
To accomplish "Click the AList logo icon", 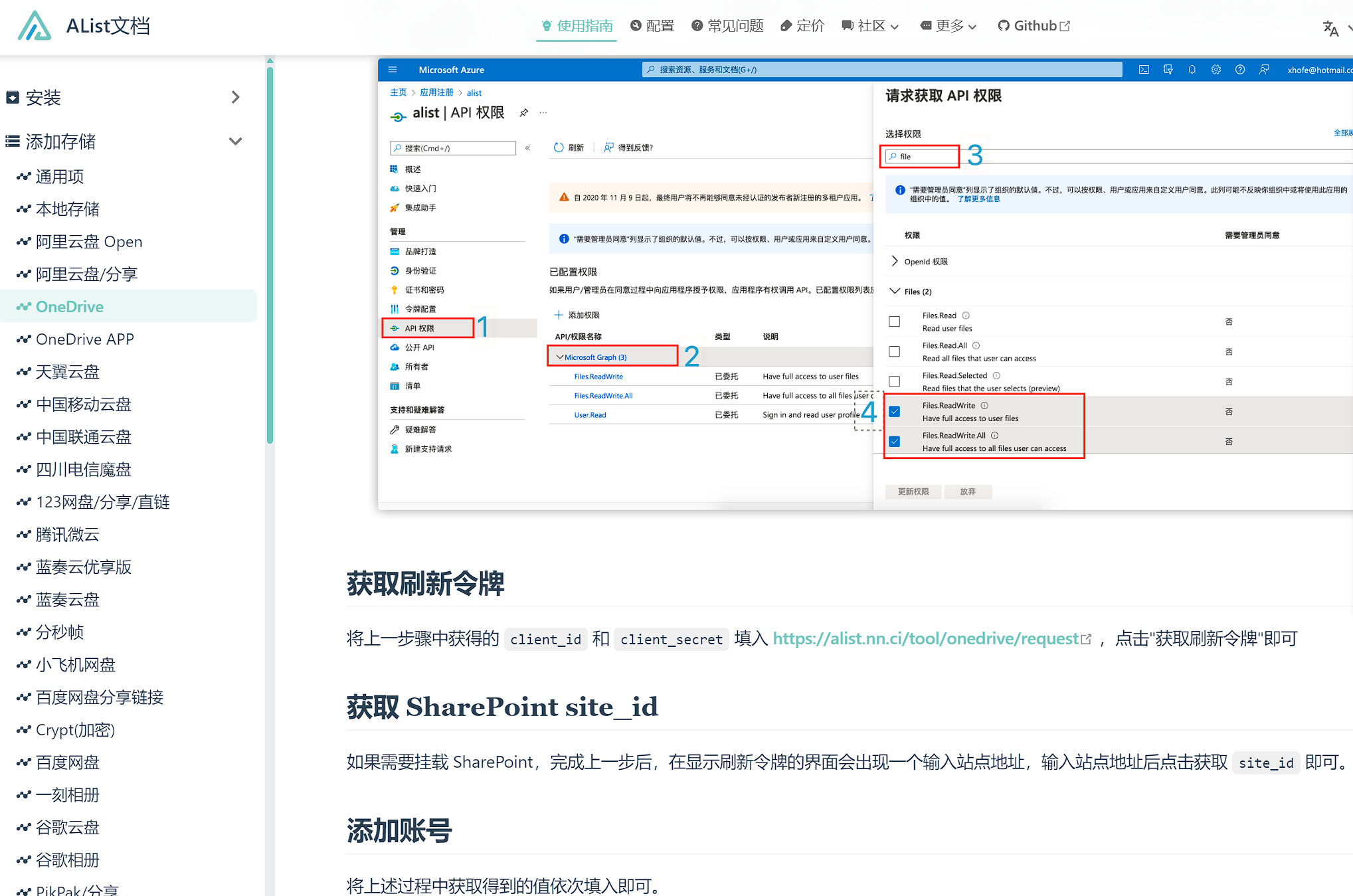I will pyautogui.click(x=35, y=26).
